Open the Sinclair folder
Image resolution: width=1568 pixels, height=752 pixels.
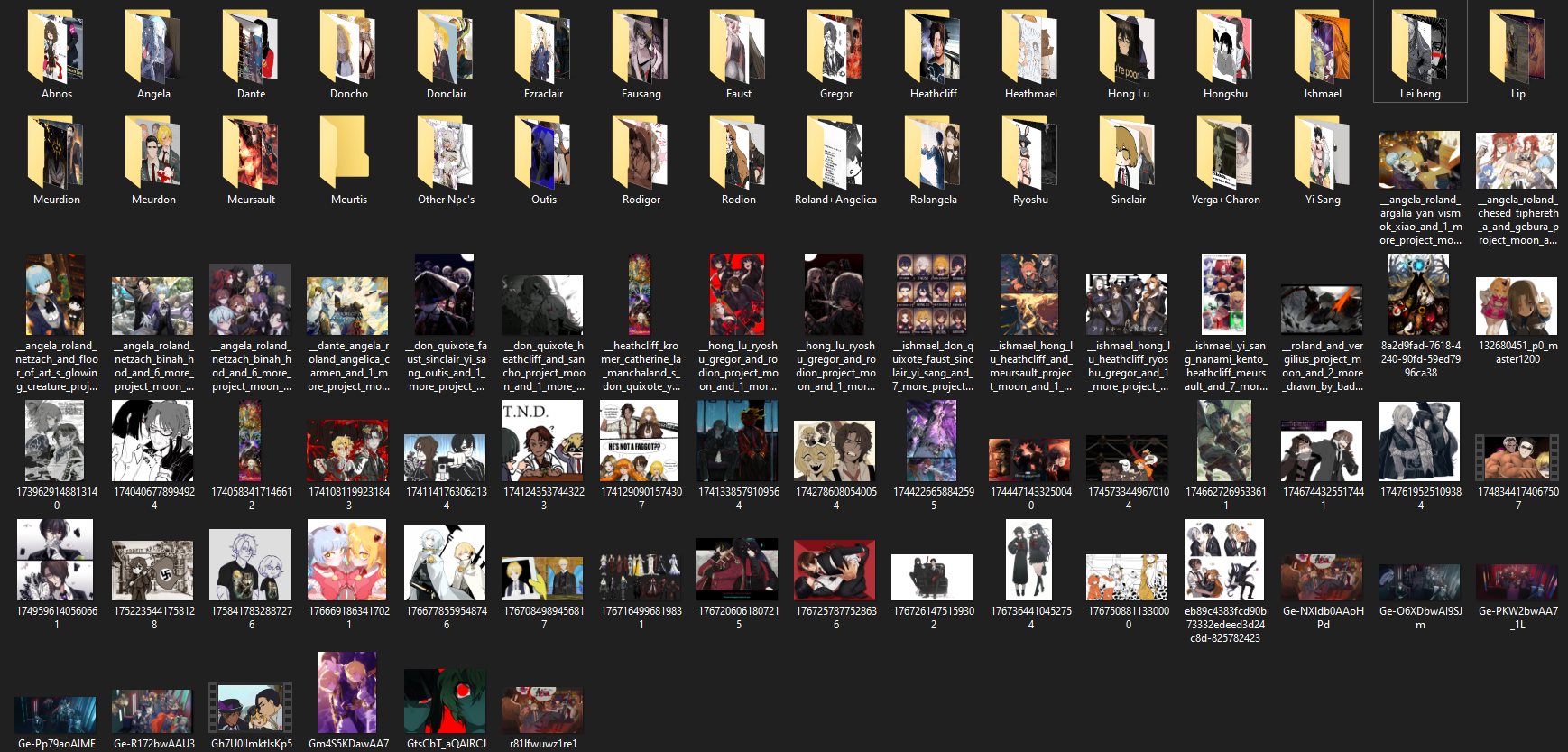[x=1128, y=153]
